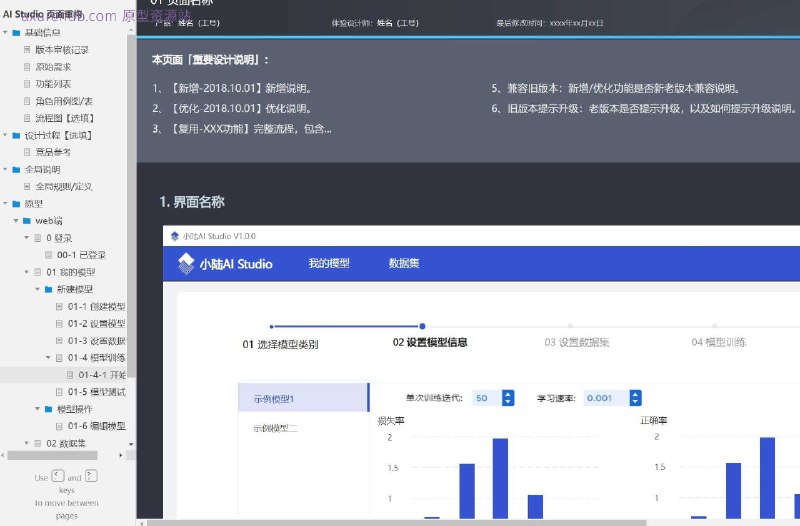Click page icon beside 01-5 模型测试
The image size is (800, 526).
coord(59,392)
